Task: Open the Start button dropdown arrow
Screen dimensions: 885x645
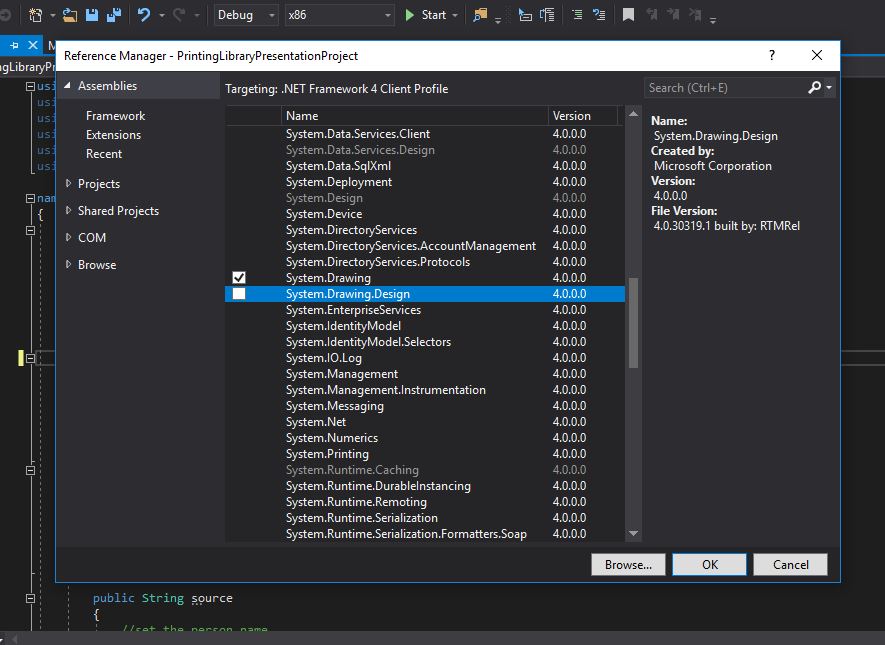Action: click(x=455, y=15)
